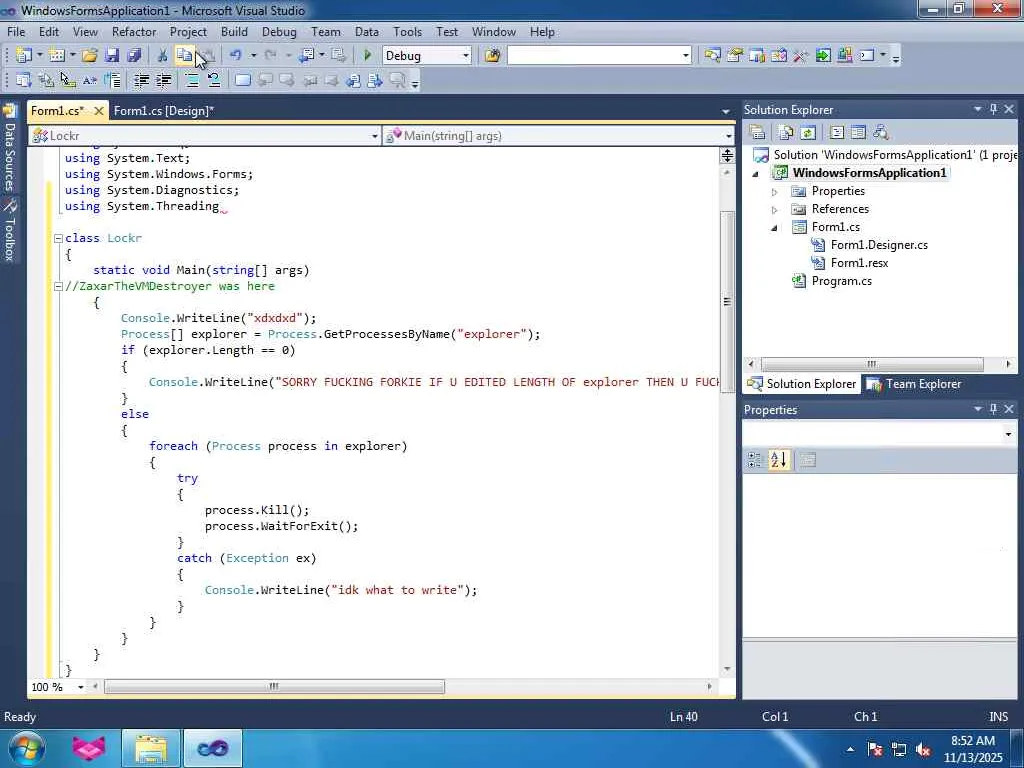Collapse the class Lockr code outline
This screenshot has width=1024, height=768.
point(57,238)
